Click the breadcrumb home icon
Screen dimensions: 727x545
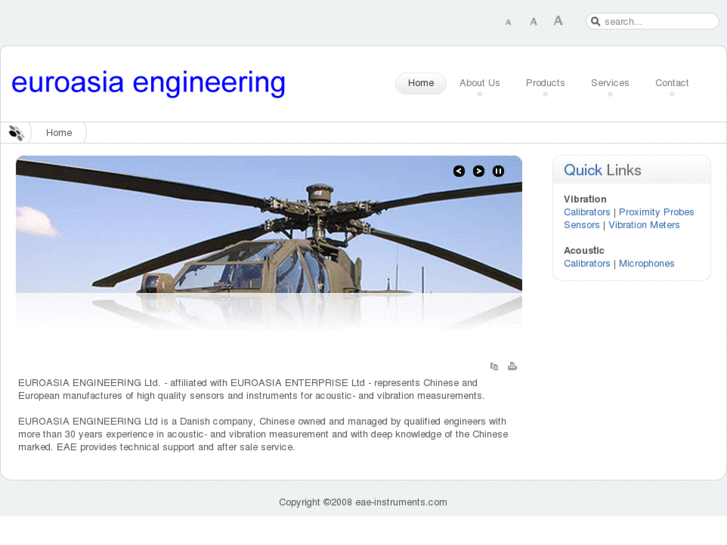[16, 133]
